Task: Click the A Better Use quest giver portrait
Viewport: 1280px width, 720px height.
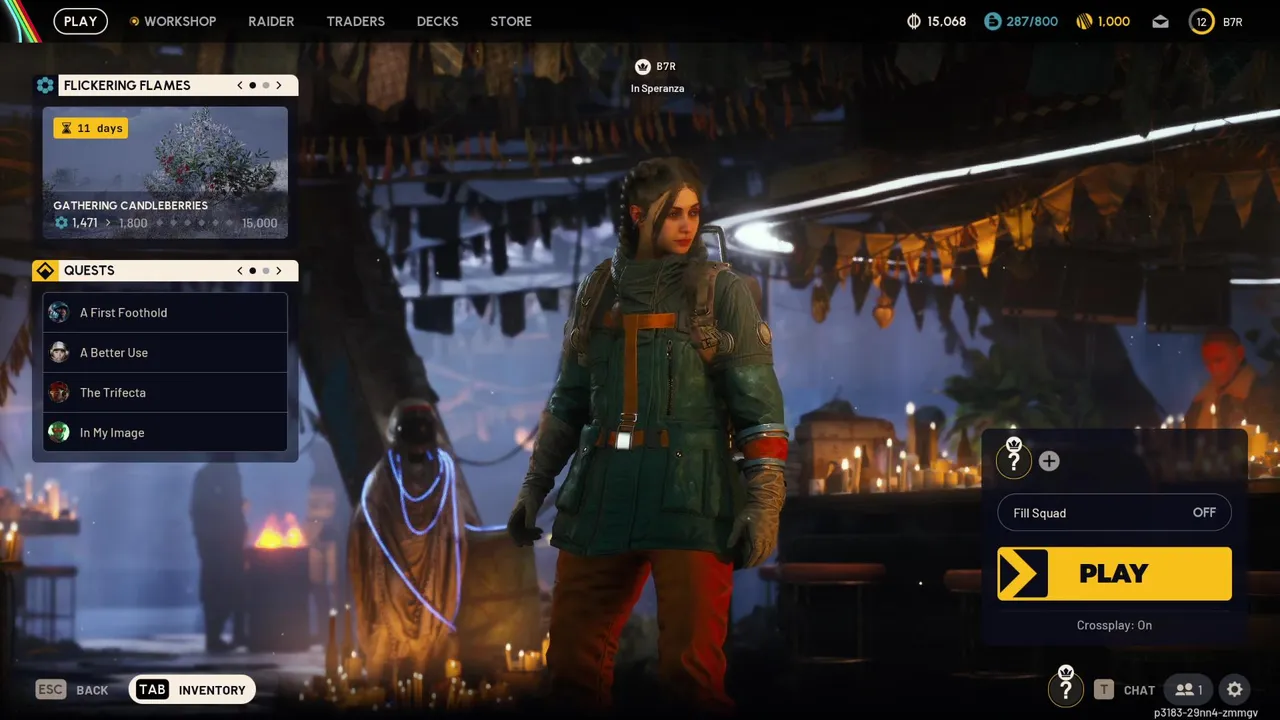Action: [59, 352]
